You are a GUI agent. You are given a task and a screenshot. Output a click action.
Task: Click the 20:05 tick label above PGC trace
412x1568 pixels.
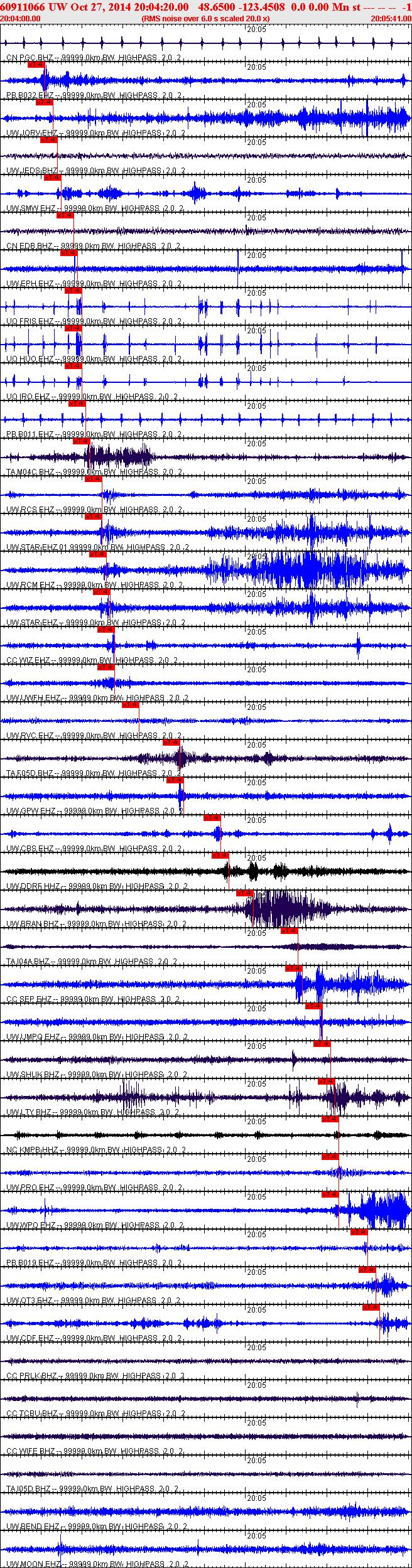coord(256,29)
